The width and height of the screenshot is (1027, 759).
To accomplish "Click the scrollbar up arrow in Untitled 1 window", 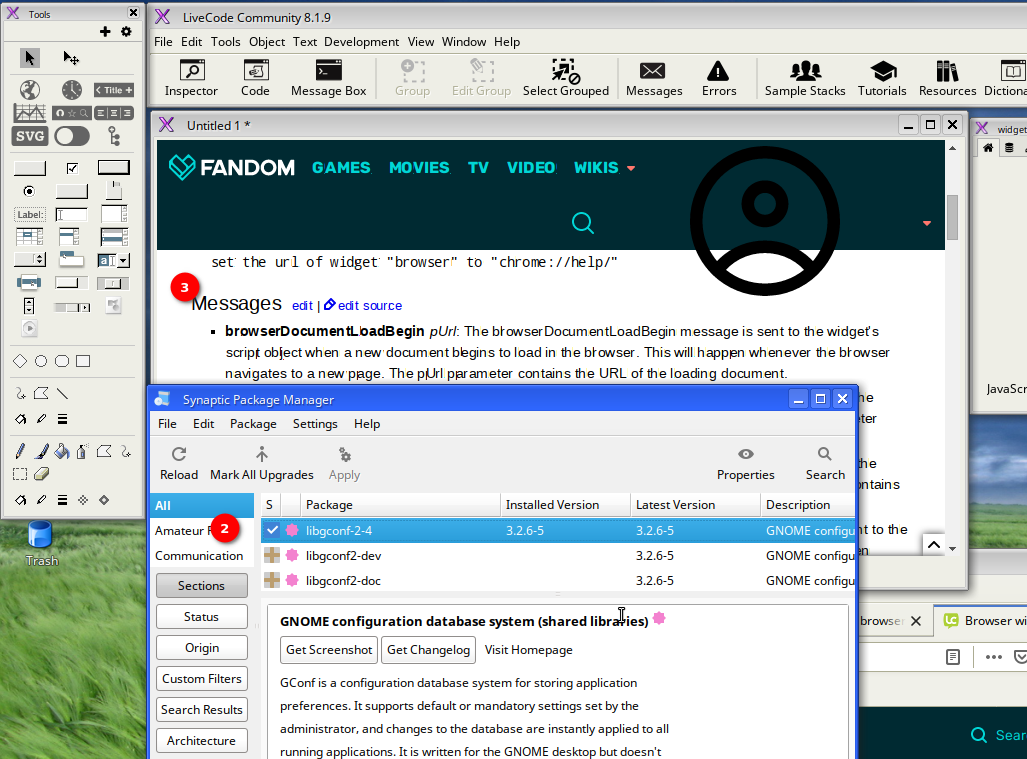I will [x=953, y=149].
